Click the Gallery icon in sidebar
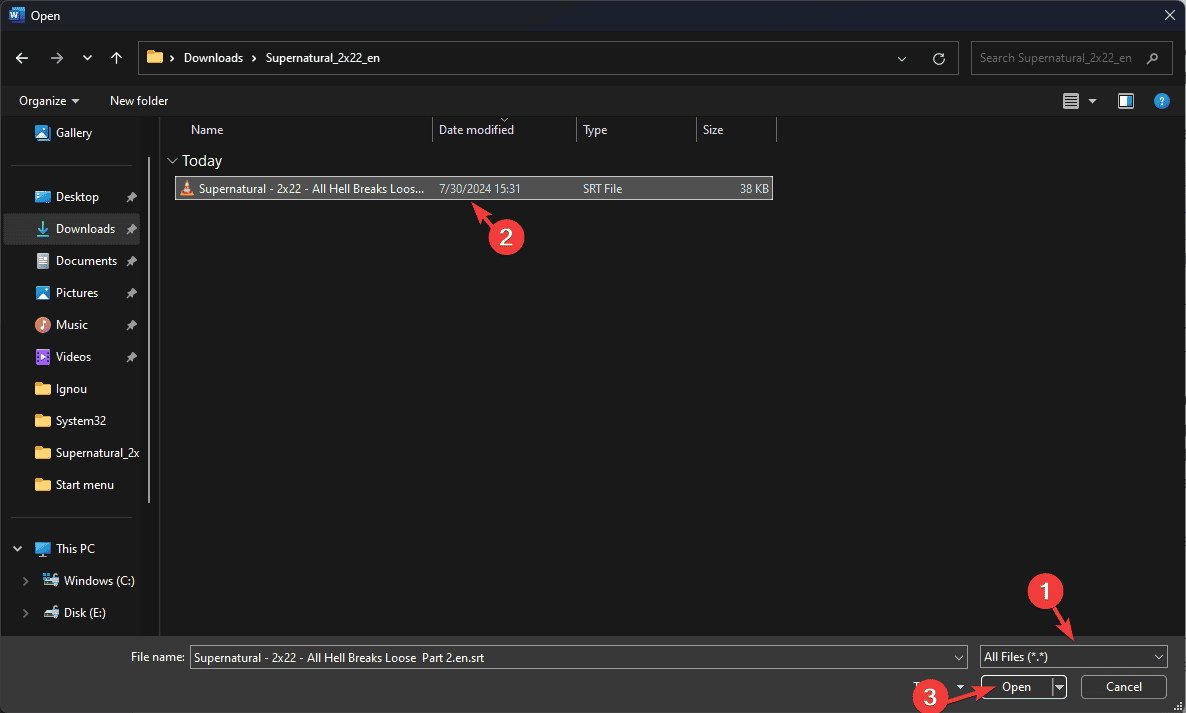Image resolution: width=1186 pixels, height=713 pixels. pos(42,133)
